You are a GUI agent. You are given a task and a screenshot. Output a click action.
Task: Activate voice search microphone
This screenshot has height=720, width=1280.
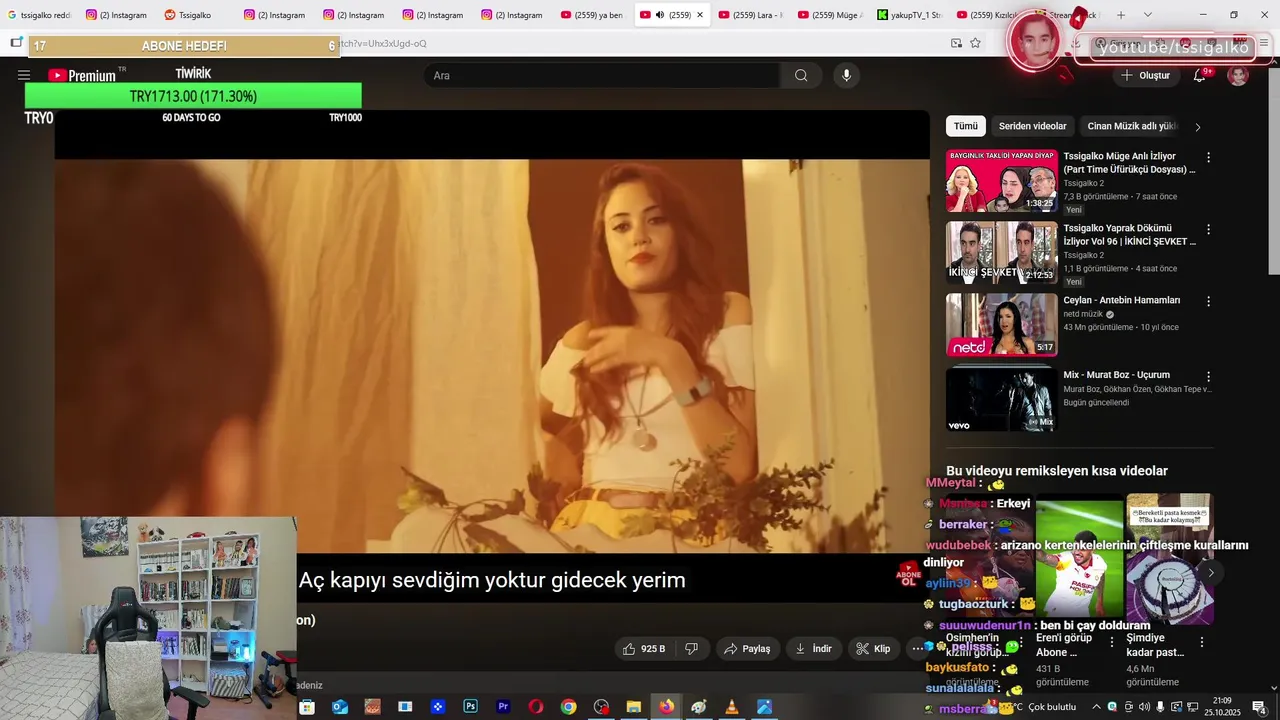(x=846, y=75)
